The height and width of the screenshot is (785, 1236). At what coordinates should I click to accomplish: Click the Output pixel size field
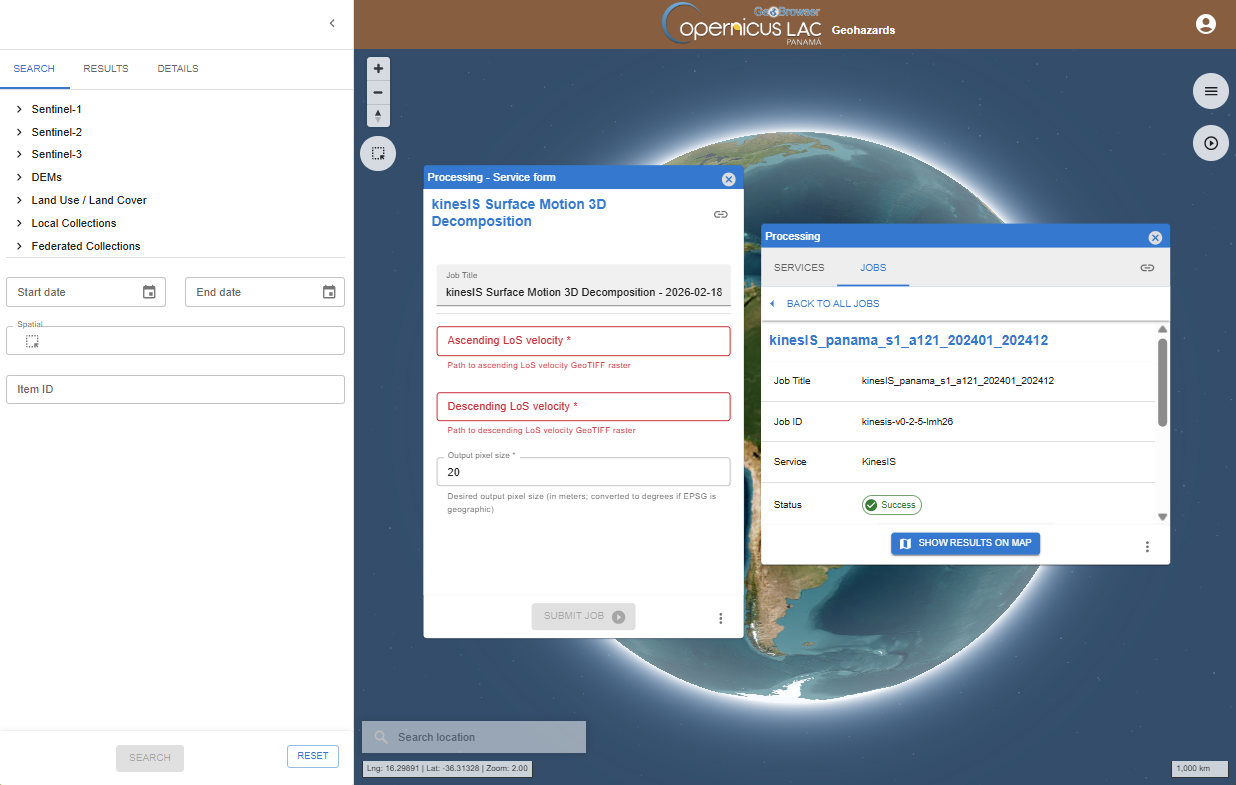583,472
